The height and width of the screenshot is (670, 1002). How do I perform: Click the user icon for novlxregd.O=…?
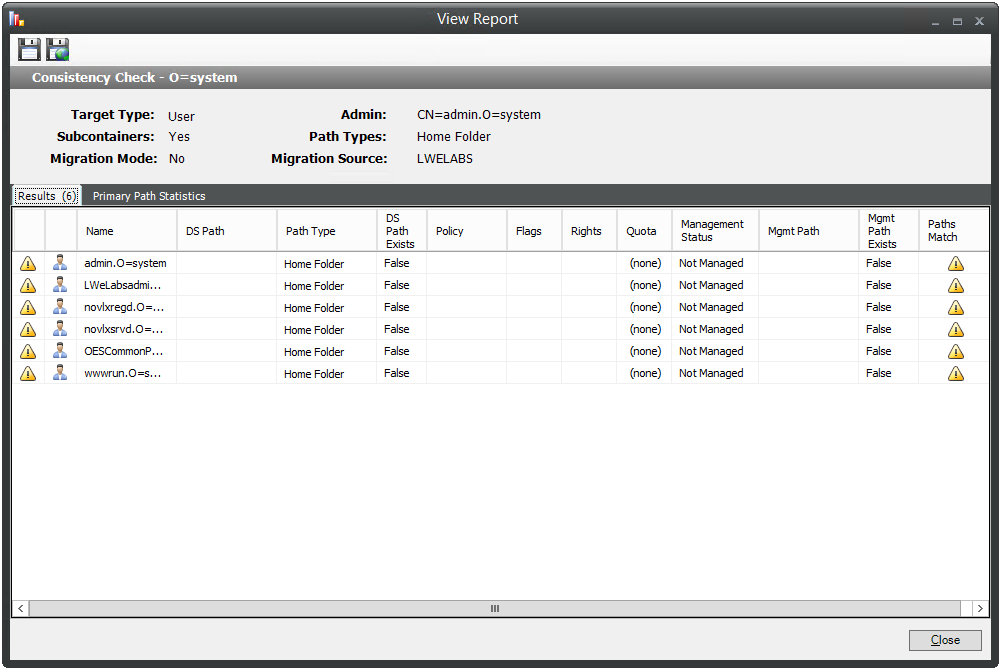[x=60, y=307]
